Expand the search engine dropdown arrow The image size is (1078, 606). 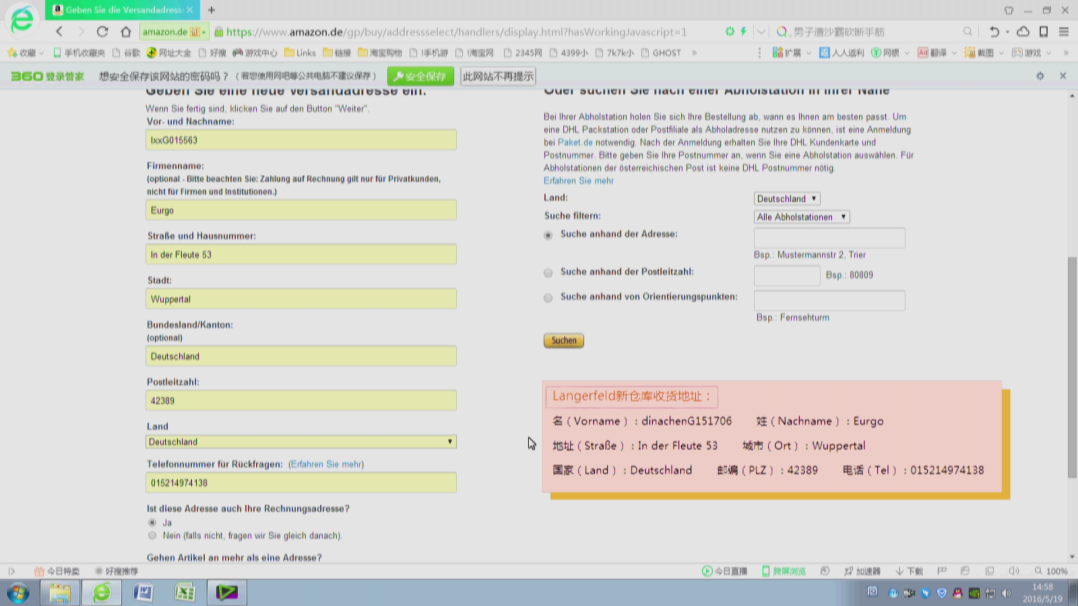coord(760,32)
